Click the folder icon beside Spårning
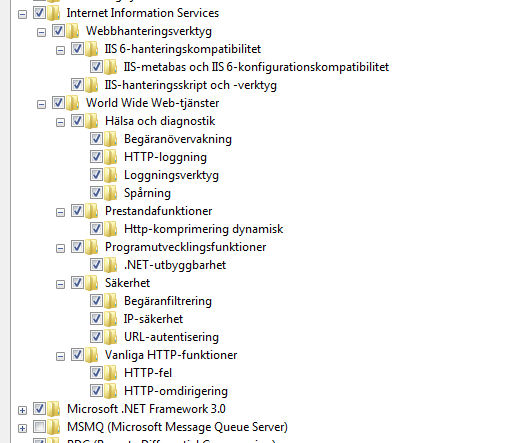Viewport: 508px width, 443px height. pyautogui.click(x=110, y=193)
